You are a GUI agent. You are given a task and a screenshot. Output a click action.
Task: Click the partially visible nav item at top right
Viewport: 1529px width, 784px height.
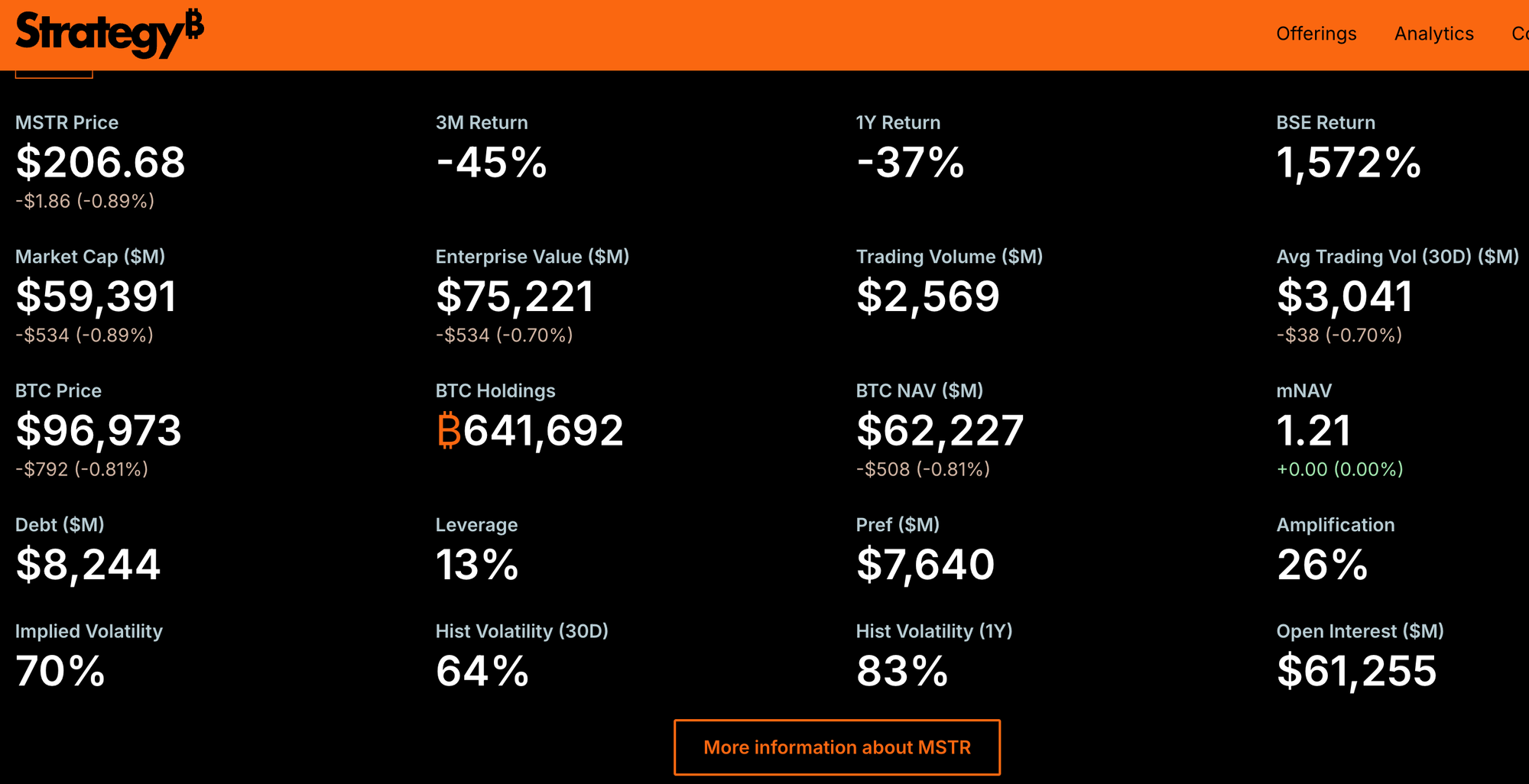point(1520,34)
